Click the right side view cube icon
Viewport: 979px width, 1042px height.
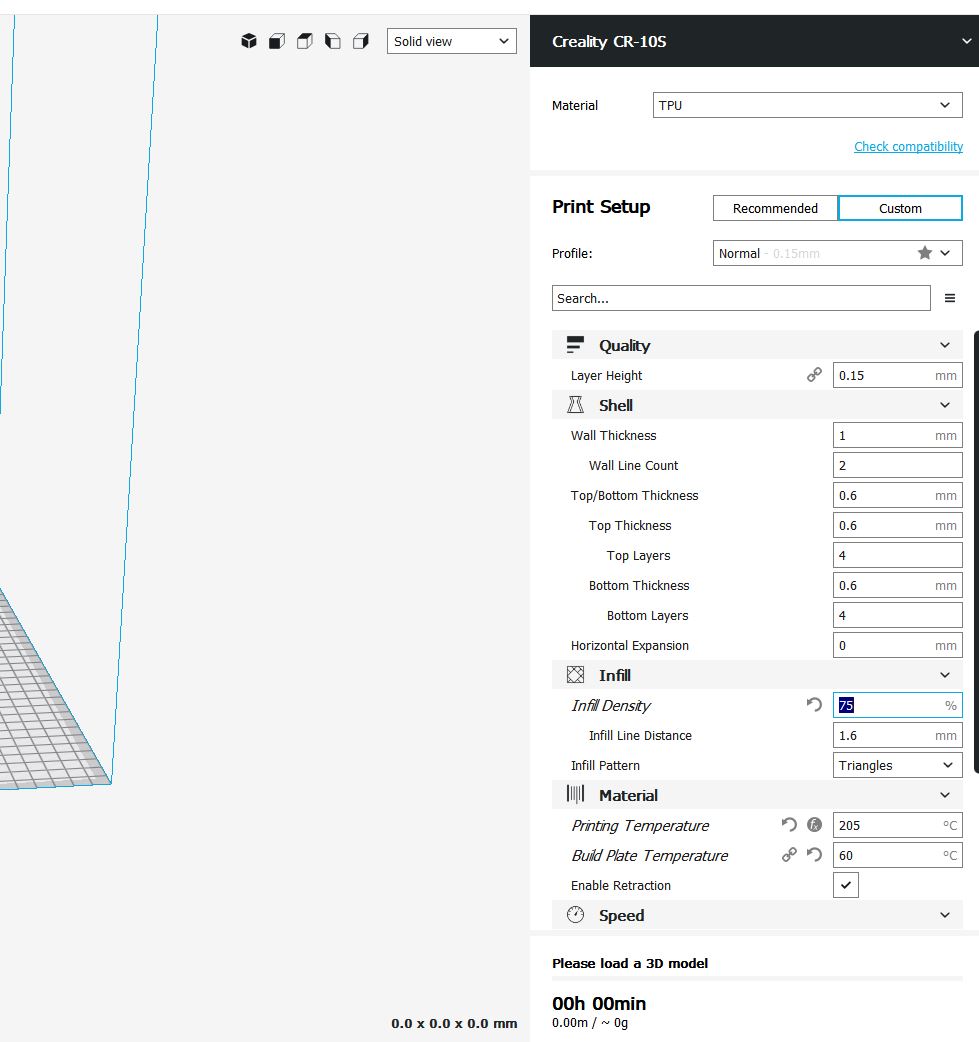tap(361, 41)
